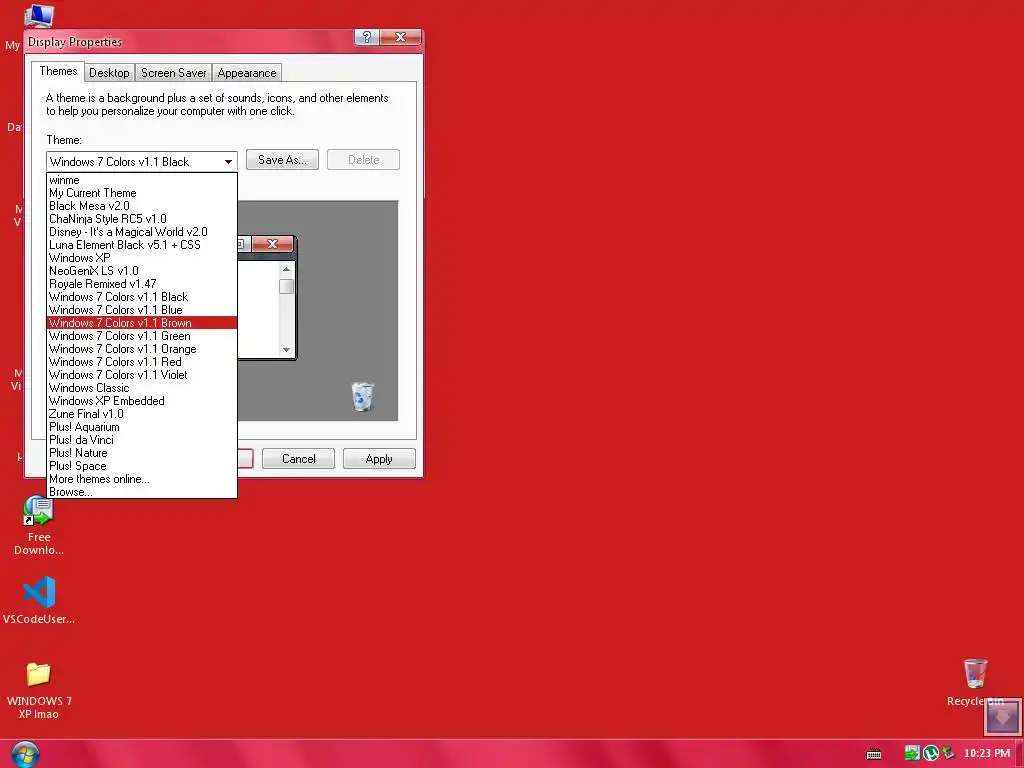This screenshot has height=768, width=1024.
Task: Select Windows 7 Colors v1.1 Violet
Action: (x=142, y=375)
